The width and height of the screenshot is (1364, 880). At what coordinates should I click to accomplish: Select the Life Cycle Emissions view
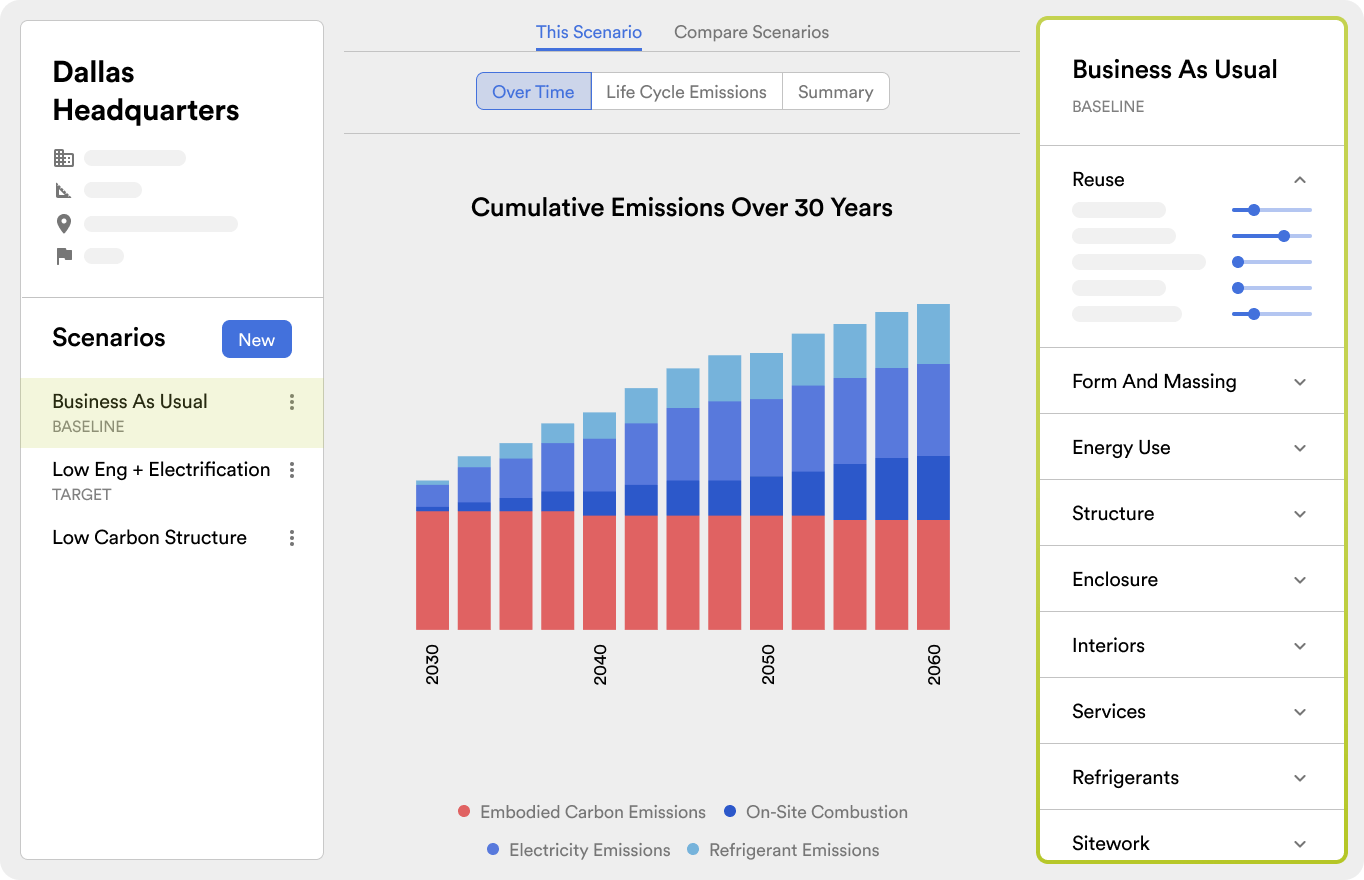click(686, 92)
